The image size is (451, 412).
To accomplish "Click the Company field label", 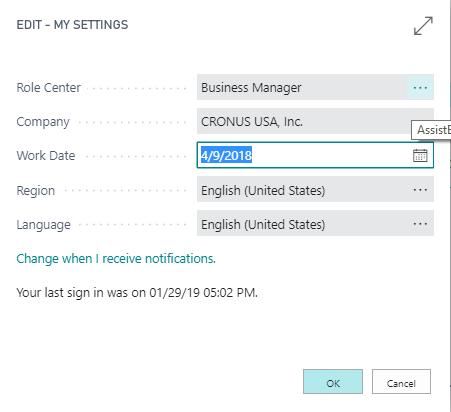I will (43, 122).
